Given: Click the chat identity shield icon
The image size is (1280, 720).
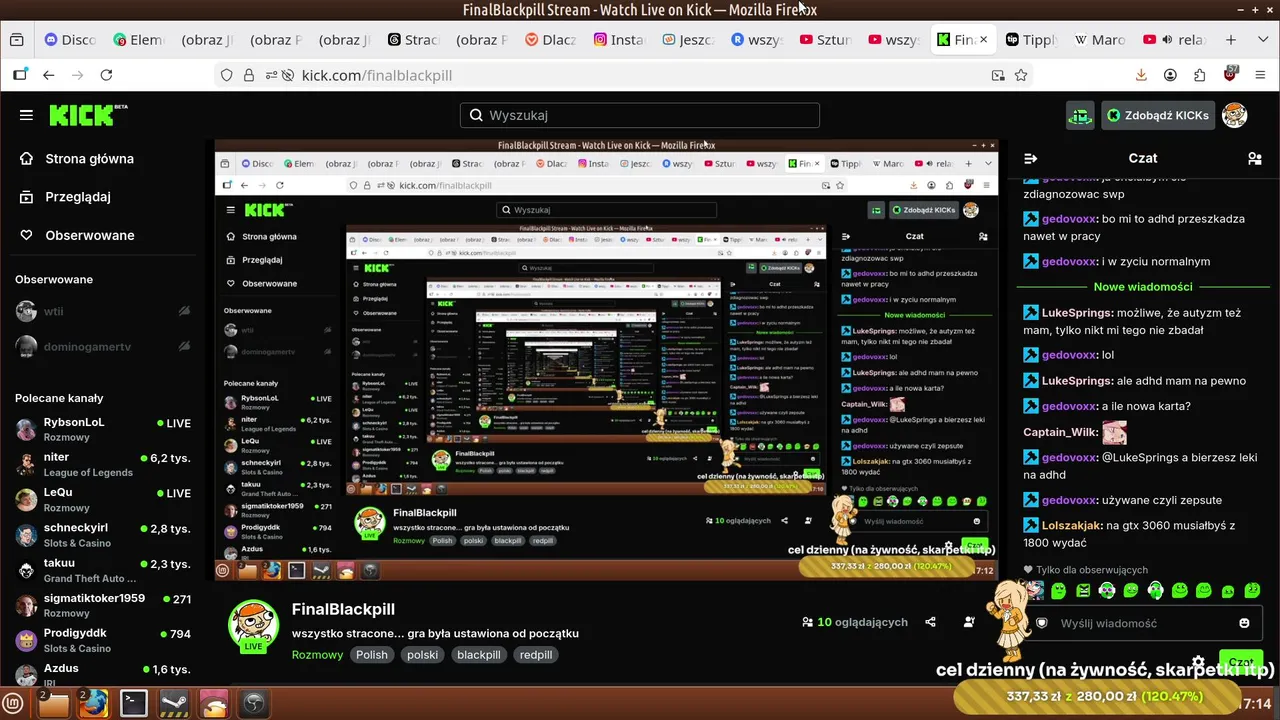Looking at the screenshot, I should (x=1041, y=623).
